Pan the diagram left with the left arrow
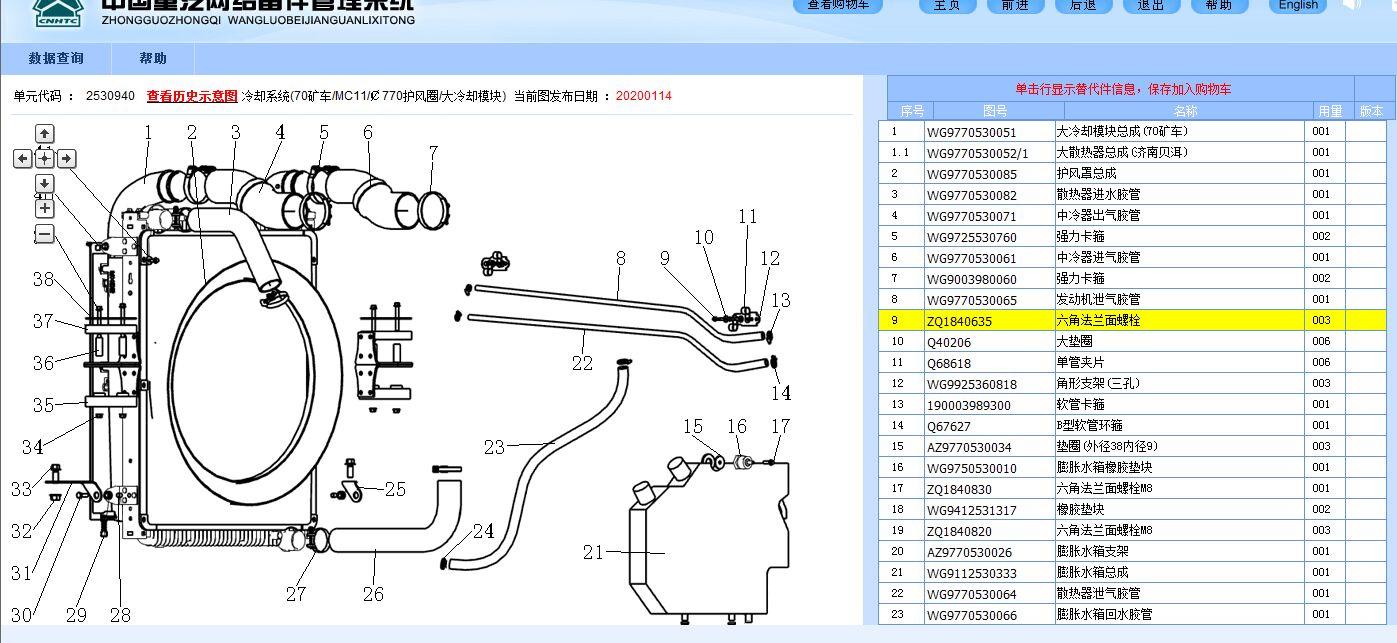Screen dimensions: 1397x643 tap(23, 158)
